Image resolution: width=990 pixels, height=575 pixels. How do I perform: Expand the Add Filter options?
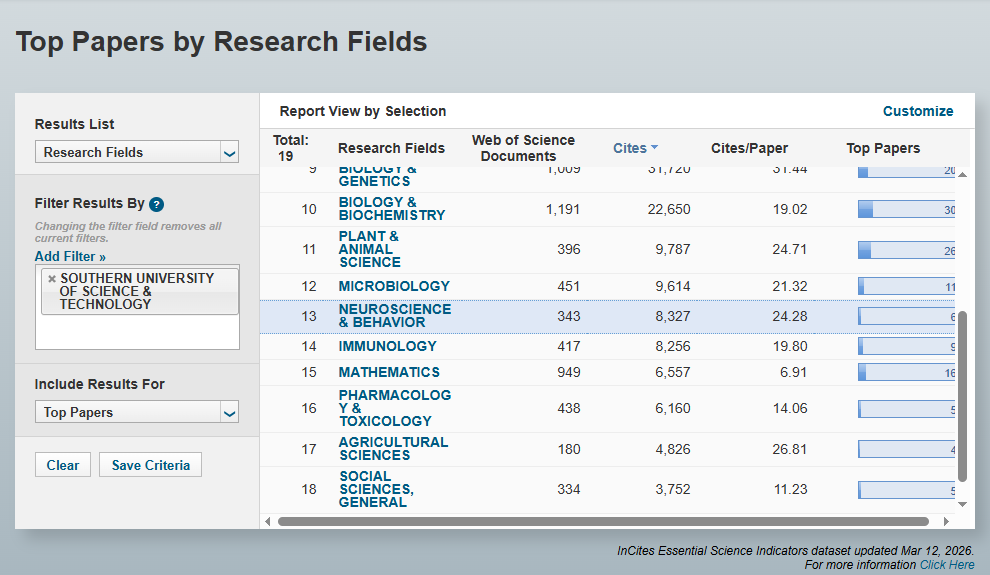pos(70,257)
